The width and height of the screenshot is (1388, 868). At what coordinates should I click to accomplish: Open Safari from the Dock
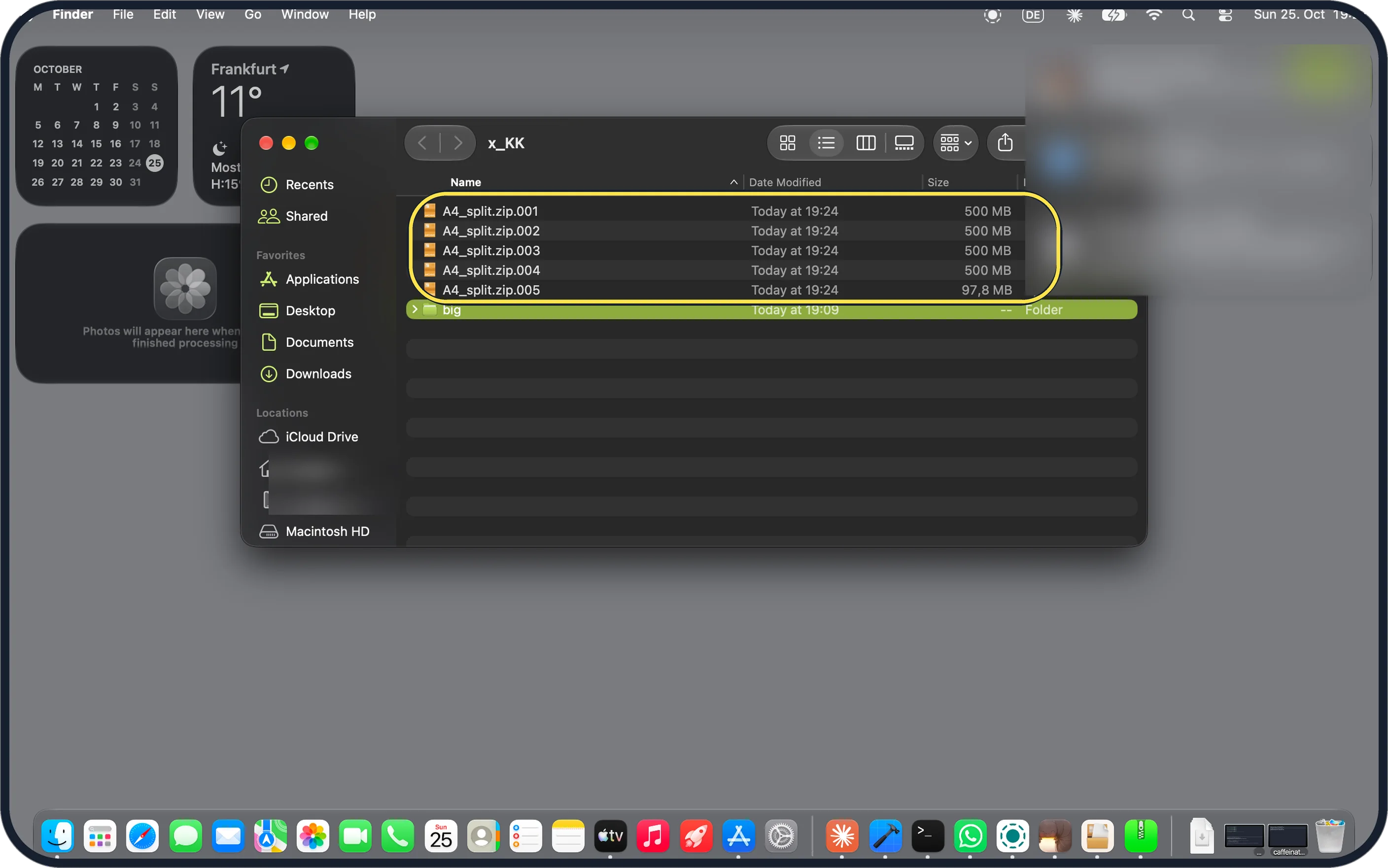(142, 836)
